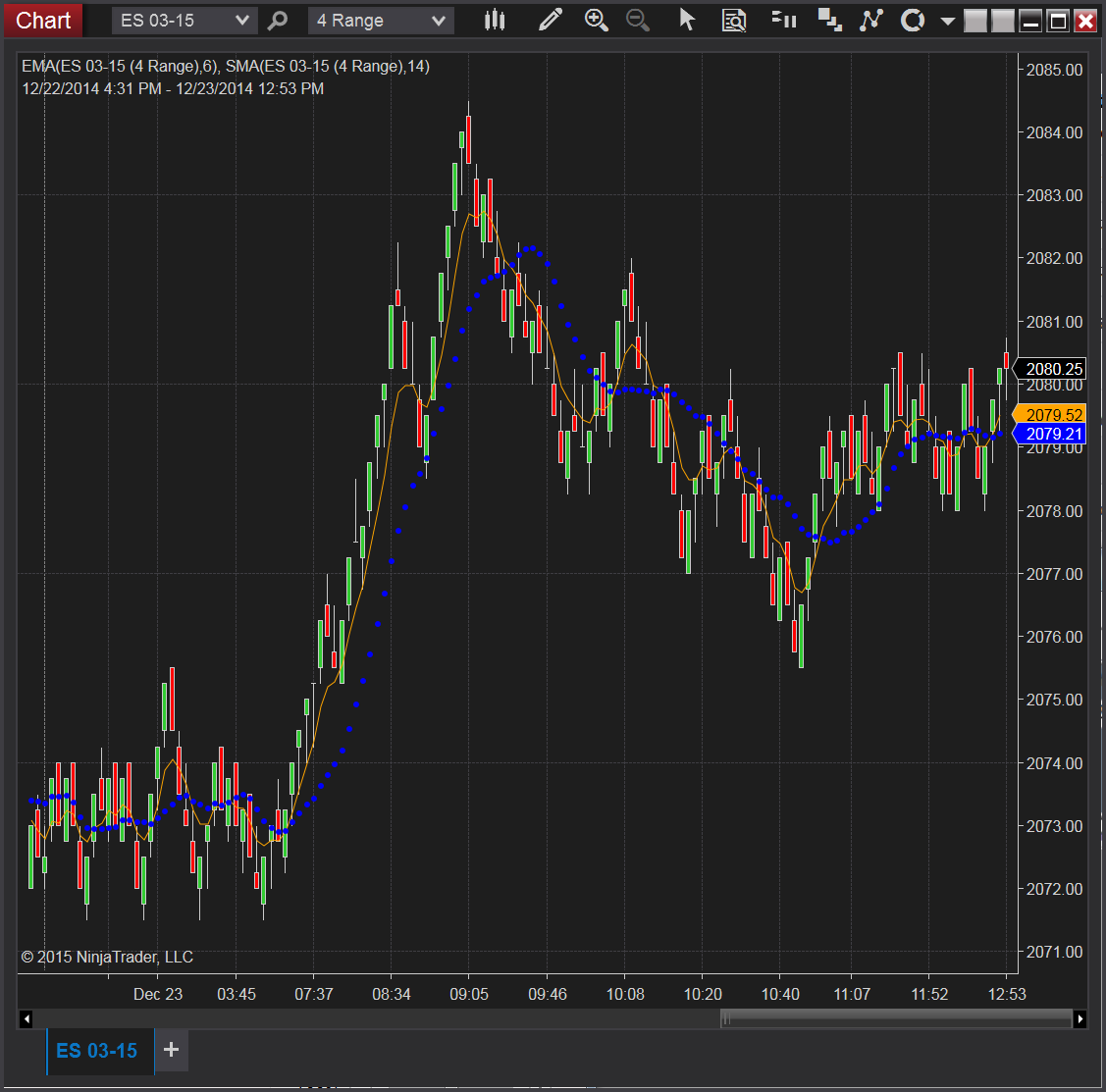Viewport: 1106px width, 1092px height.
Task: Select the arrow cursor pointer tool
Action: pos(686,20)
